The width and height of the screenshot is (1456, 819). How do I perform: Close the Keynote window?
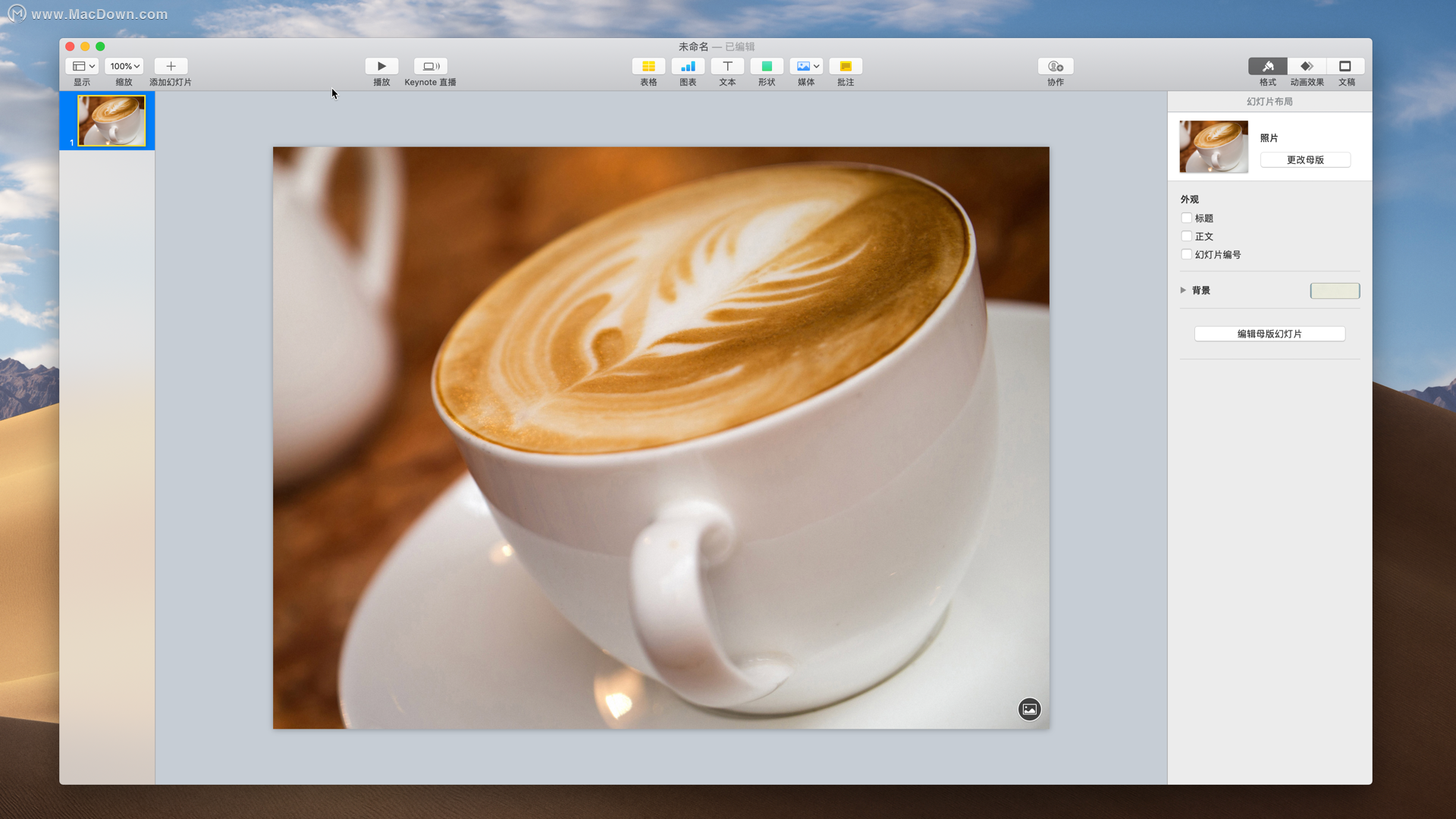pyautogui.click(x=70, y=46)
